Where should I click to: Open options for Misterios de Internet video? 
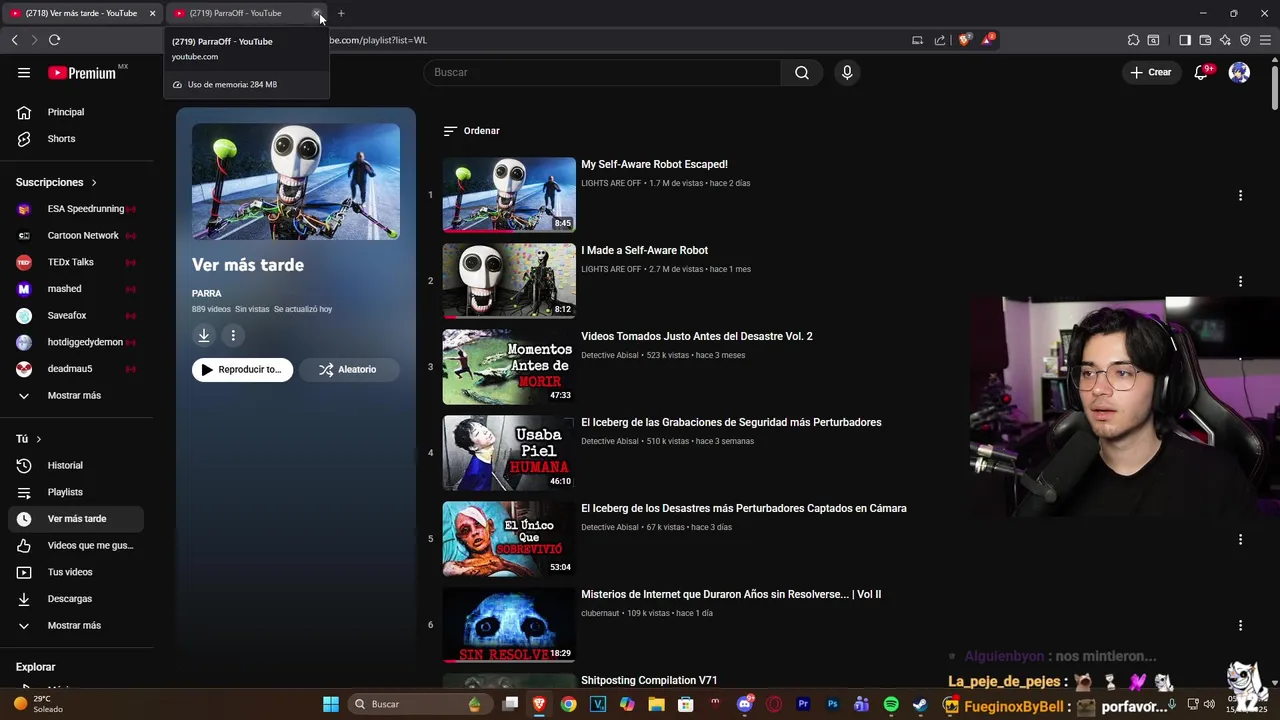(1240, 625)
